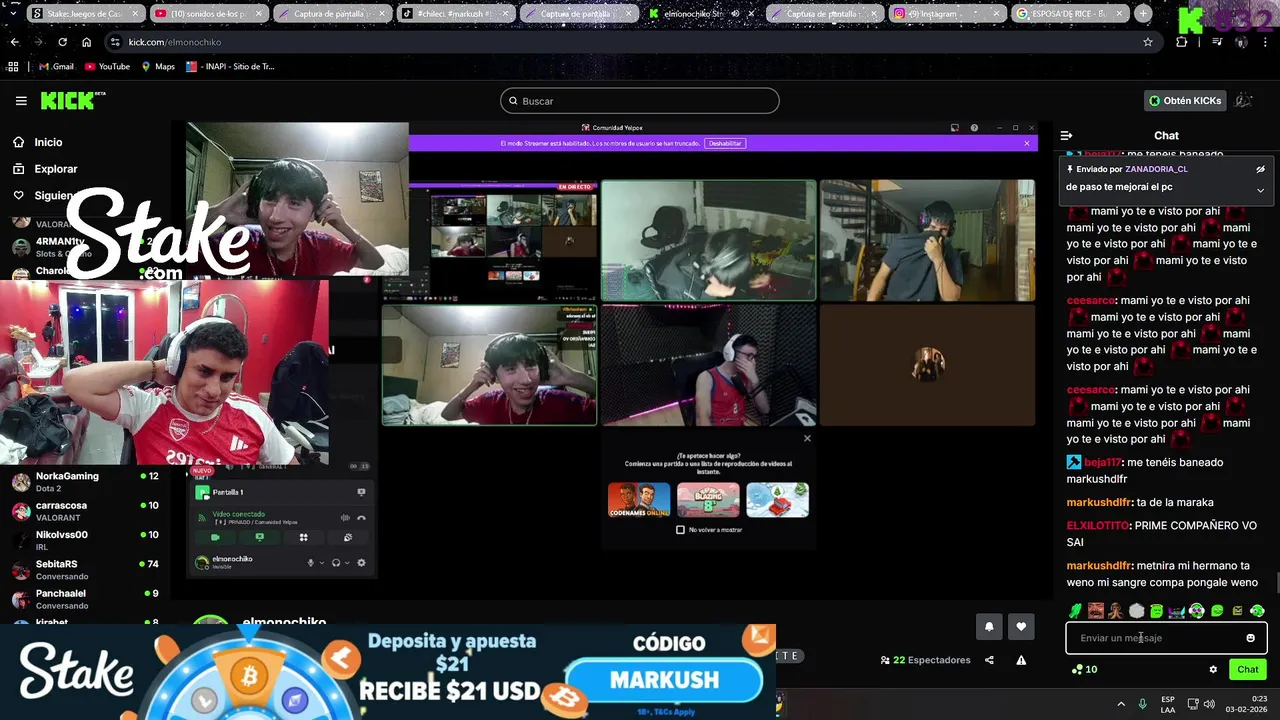The width and height of the screenshot is (1280, 720).
Task: Go to Inicio in the sidebar
Action: [38, 142]
